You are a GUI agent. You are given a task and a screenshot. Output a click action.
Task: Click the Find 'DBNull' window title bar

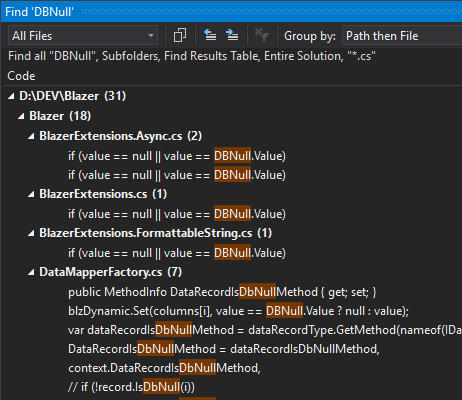coord(231,12)
